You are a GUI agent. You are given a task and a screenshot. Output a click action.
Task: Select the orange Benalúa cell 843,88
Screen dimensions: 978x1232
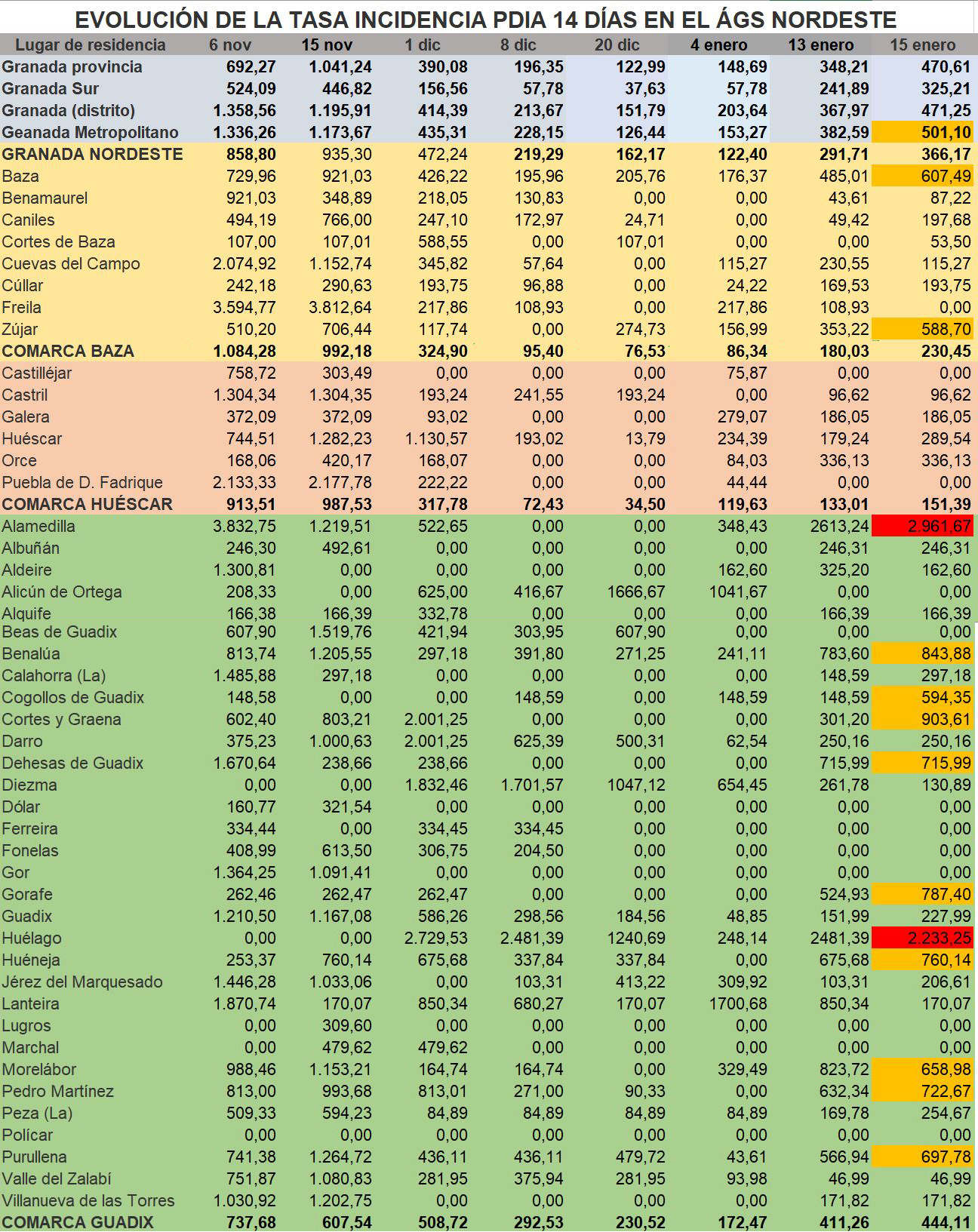click(x=922, y=654)
